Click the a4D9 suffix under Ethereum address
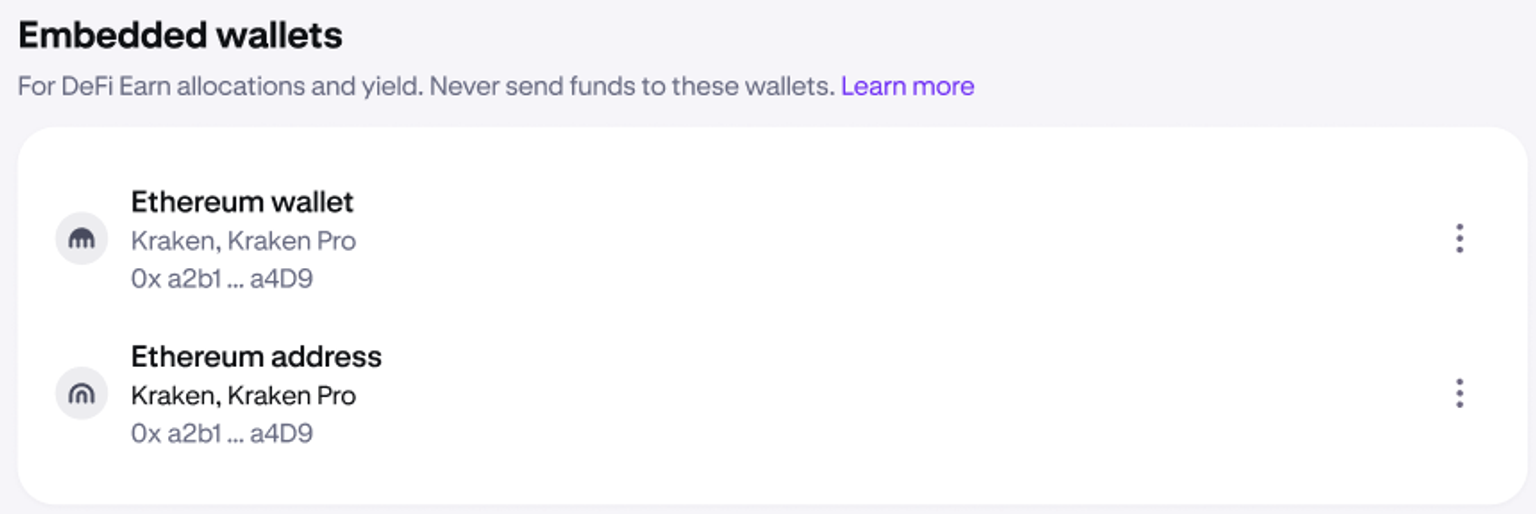This screenshot has height=514, width=1536. pos(281,433)
